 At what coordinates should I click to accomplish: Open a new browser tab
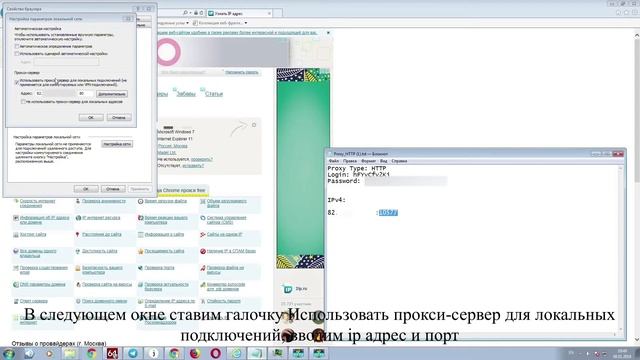(278, 13)
